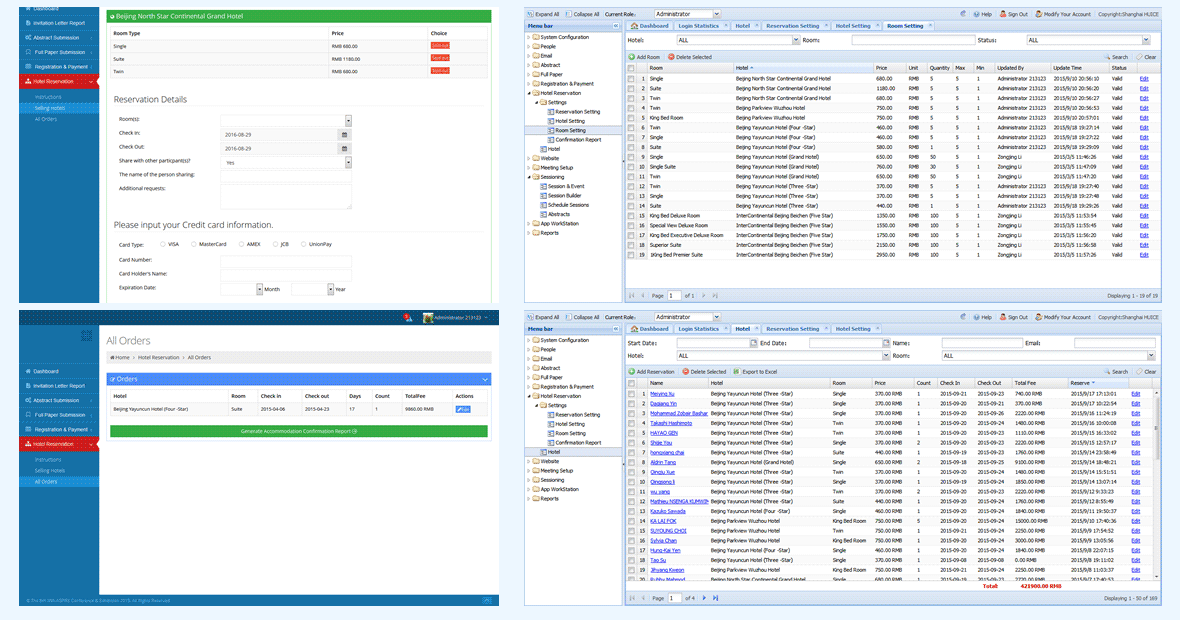Collapse the Orders panel chevron
1180x620 pixels.
point(485,379)
